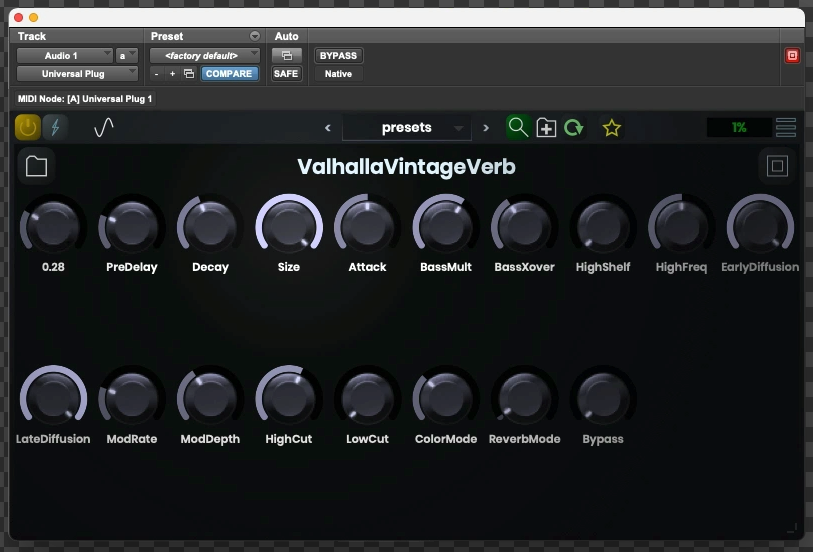The width and height of the screenshot is (813, 552).
Task: Click MIDI Node Universal Plug 1 label
Action: click(85, 98)
